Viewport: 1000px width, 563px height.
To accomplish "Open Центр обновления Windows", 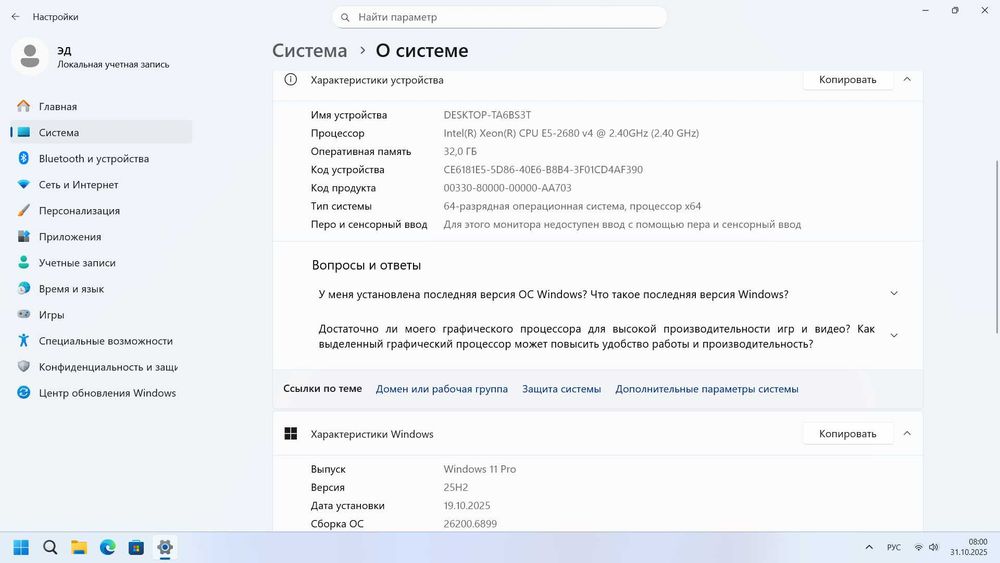I will click(x=101, y=393).
